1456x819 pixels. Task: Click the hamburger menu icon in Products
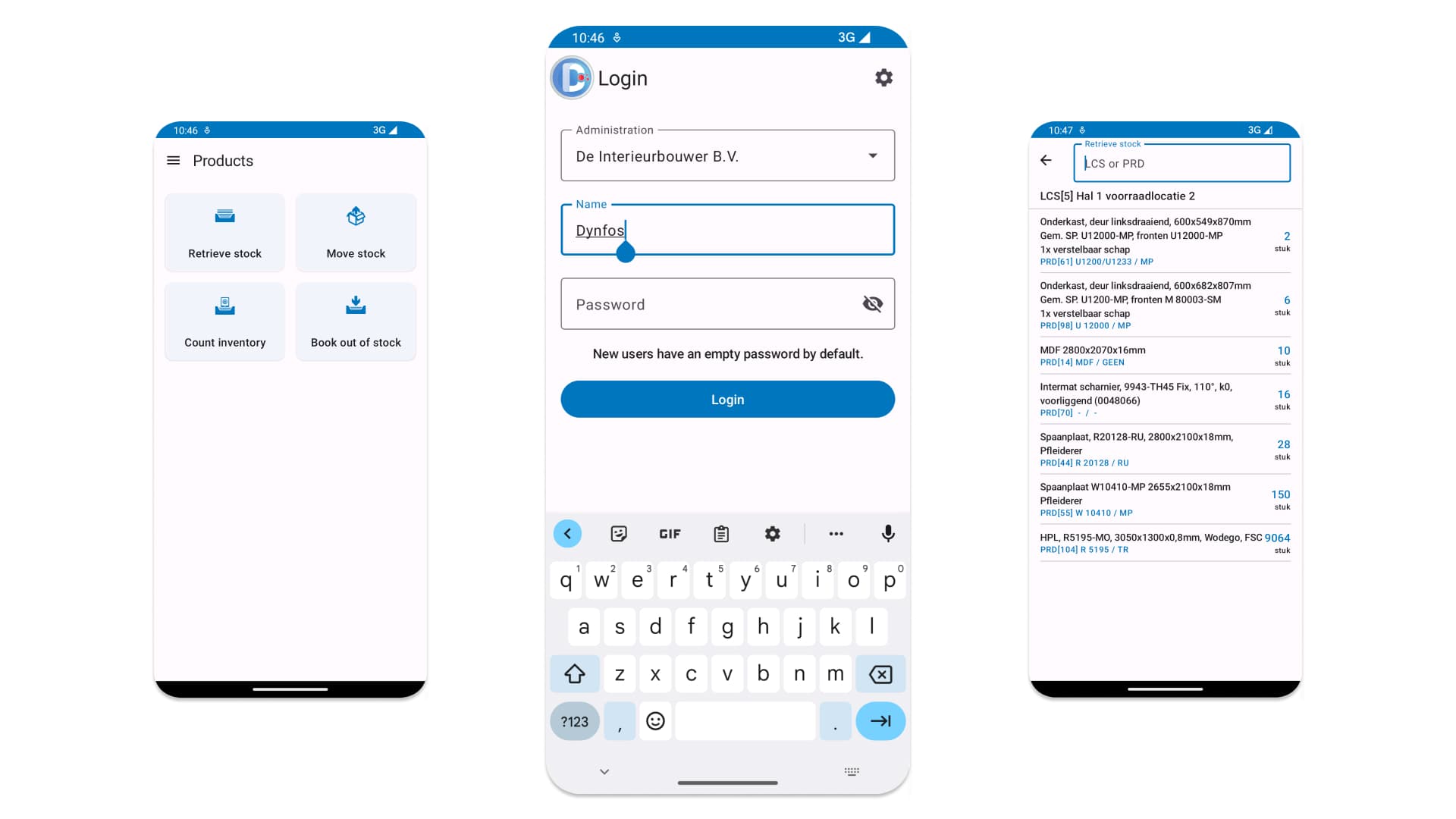174,160
